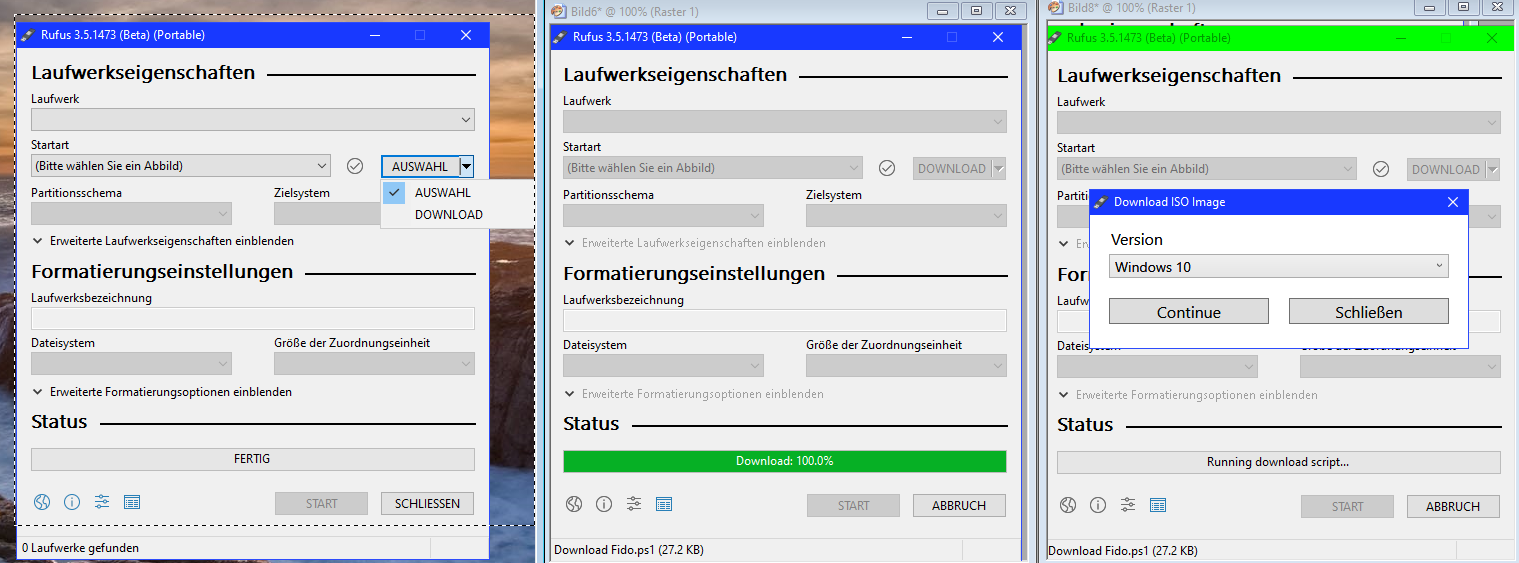Click START in middle Rufus window
This screenshot has width=1519, height=563.
point(853,505)
